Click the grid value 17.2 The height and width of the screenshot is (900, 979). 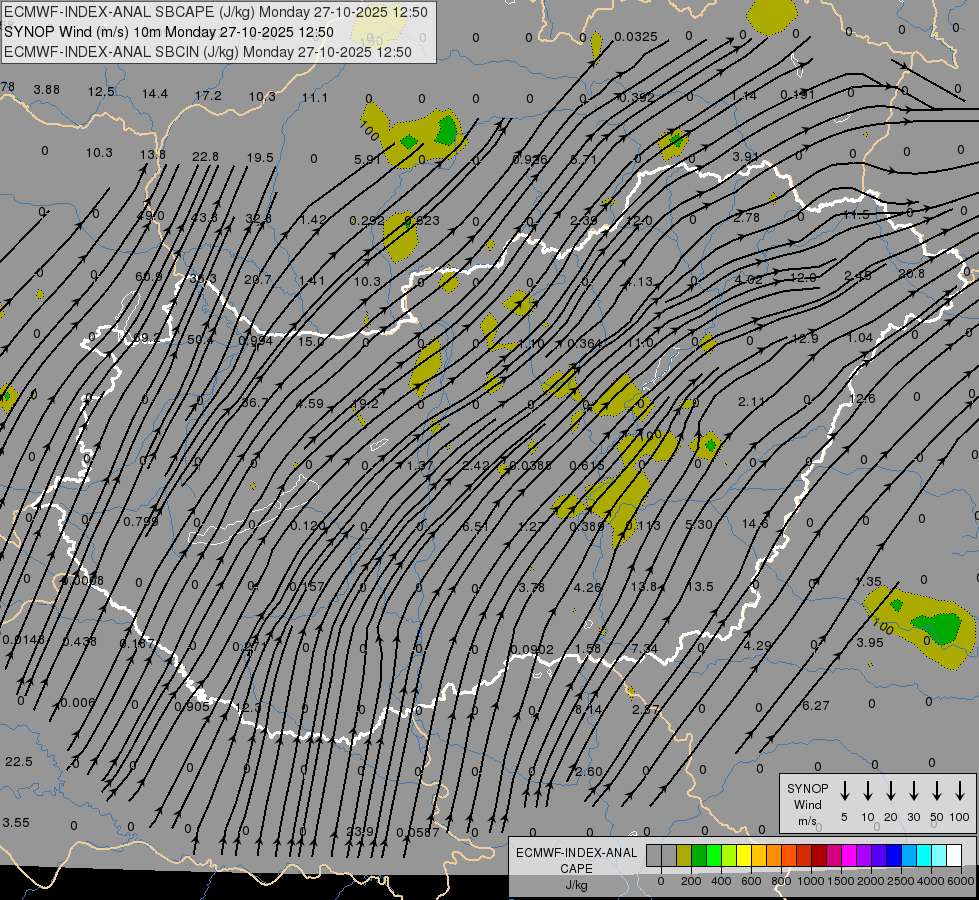coord(208,96)
